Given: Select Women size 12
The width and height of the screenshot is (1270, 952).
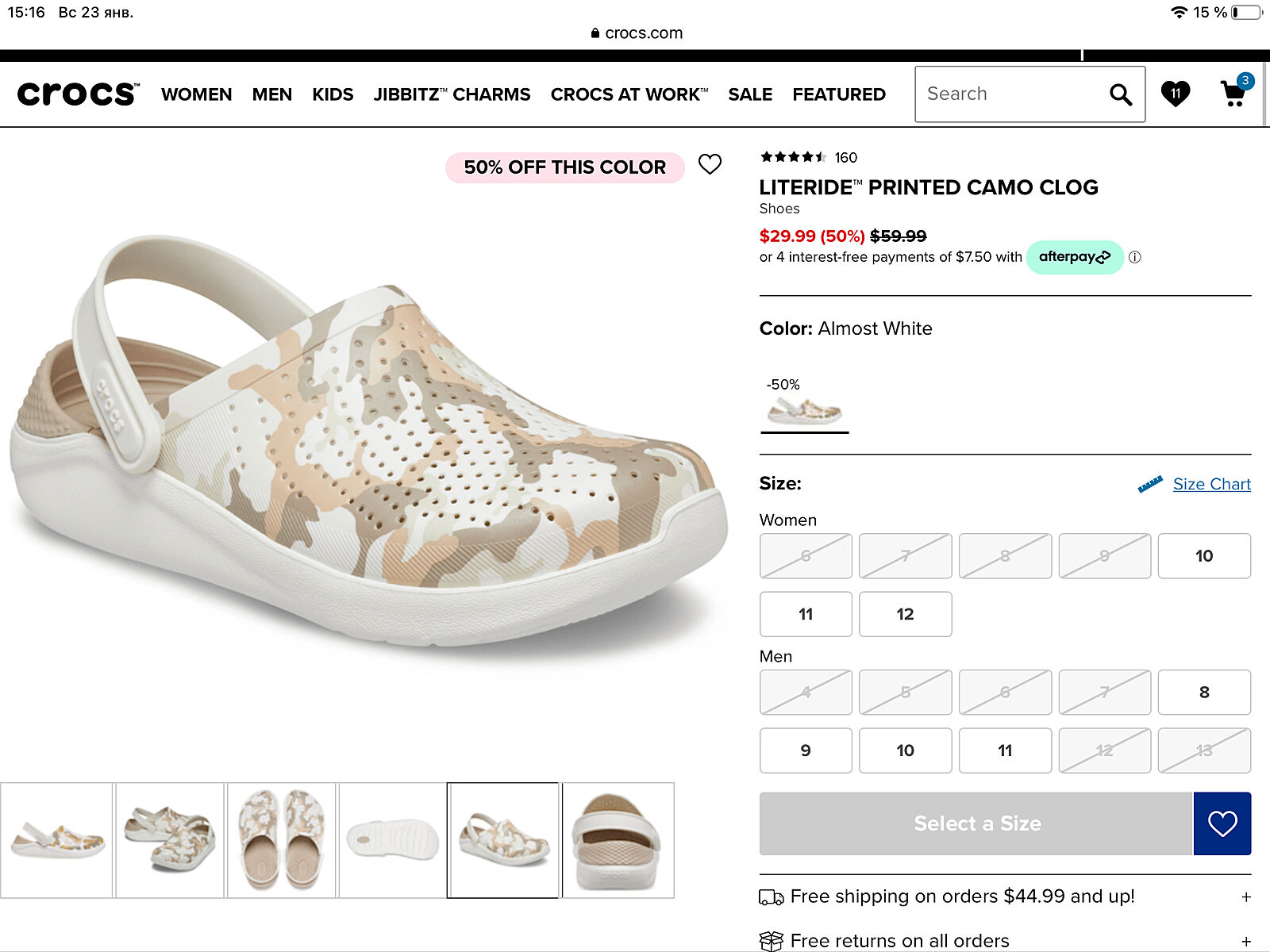Looking at the screenshot, I should click(x=905, y=614).
